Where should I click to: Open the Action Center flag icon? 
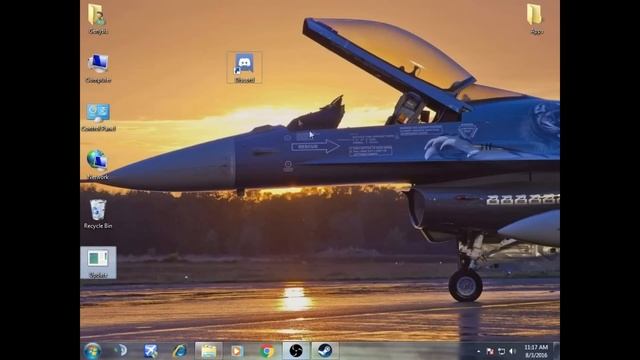490,351
